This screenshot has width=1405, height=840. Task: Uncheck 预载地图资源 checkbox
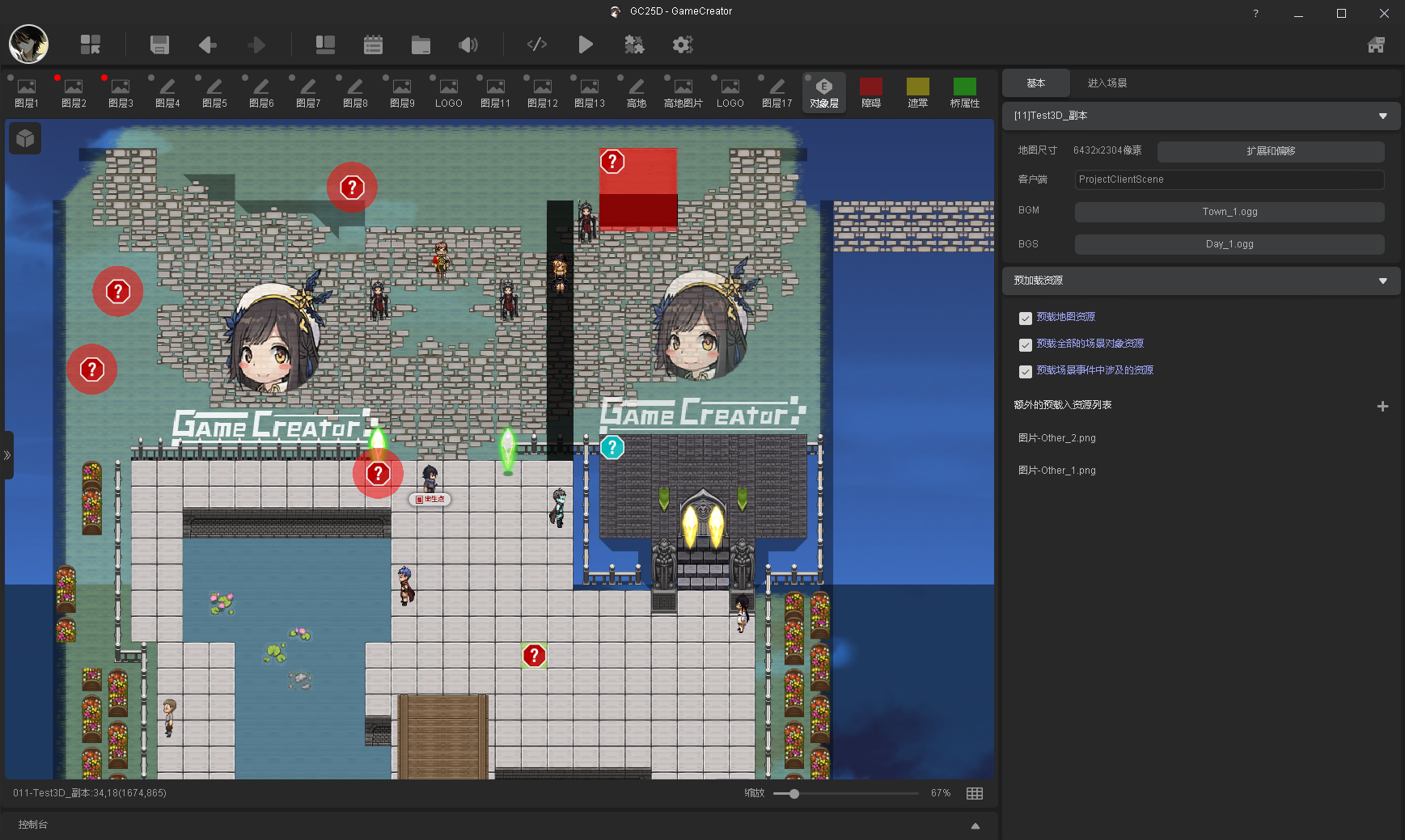[1025, 318]
